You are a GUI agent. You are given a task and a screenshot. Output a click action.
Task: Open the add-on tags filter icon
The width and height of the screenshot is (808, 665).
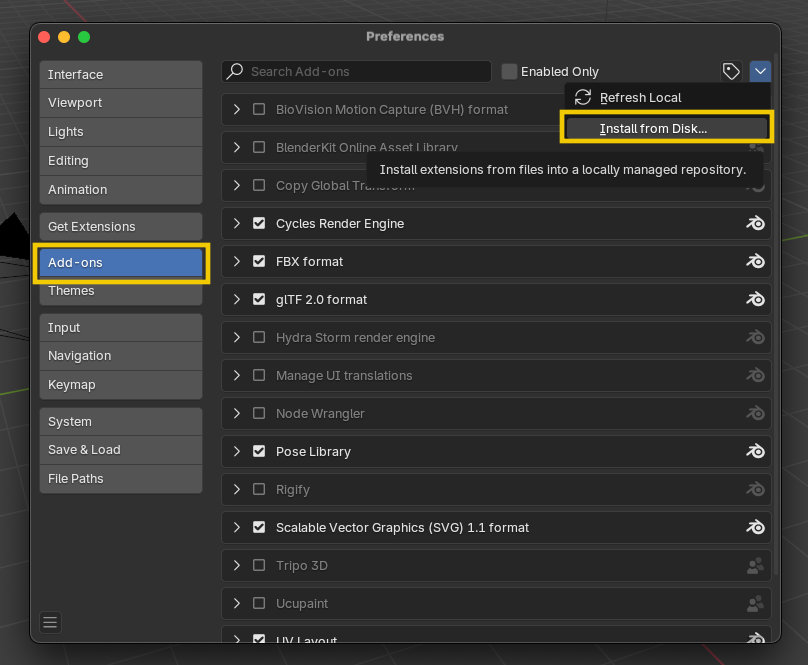click(731, 71)
